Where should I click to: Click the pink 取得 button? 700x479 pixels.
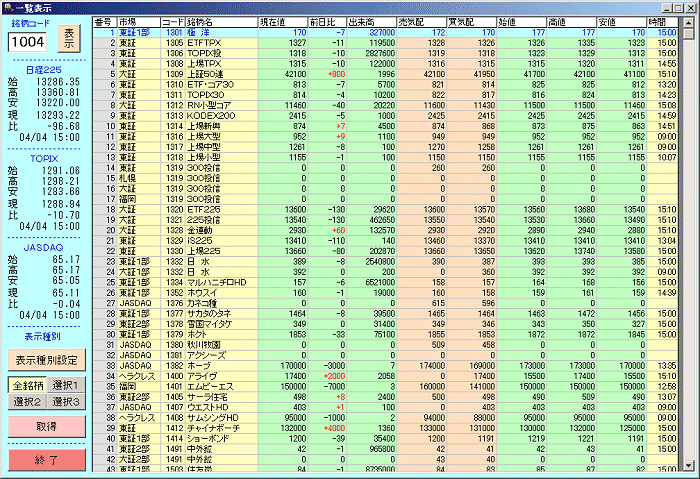46,427
